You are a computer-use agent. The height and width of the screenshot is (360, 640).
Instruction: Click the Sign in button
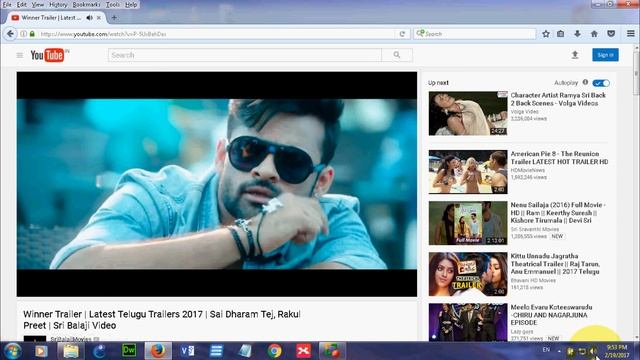(x=605, y=55)
